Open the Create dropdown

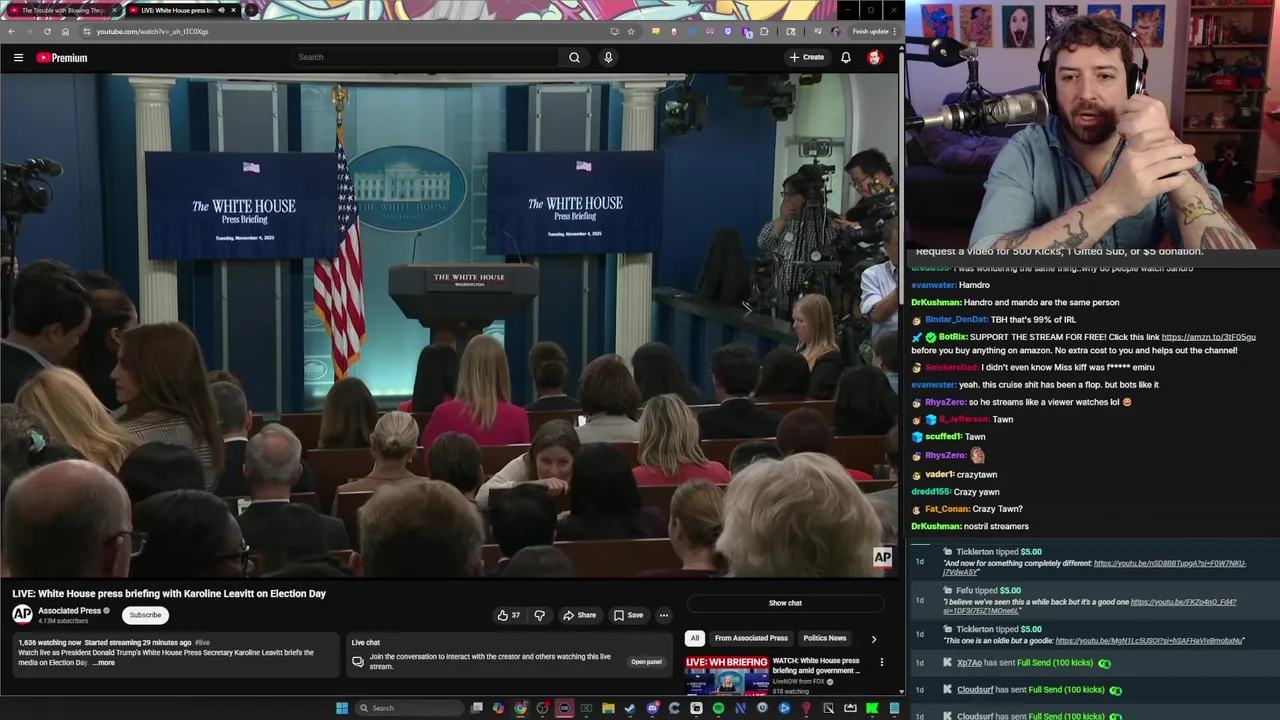click(807, 57)
